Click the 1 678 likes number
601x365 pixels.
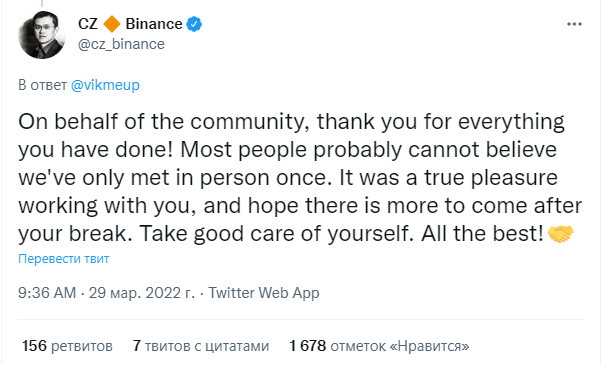pos(307,346)
